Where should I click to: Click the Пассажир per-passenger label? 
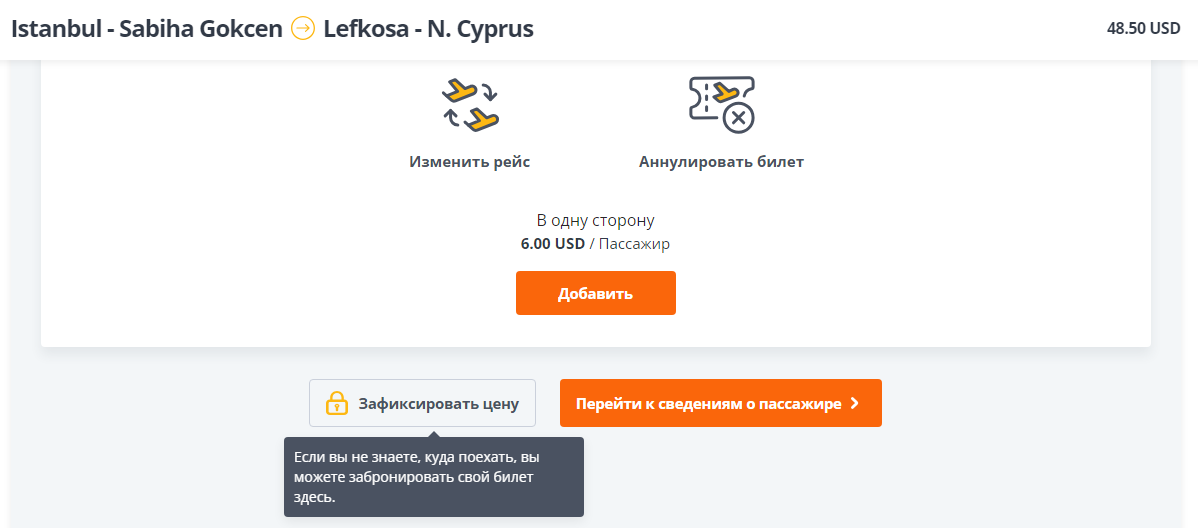point(634,244)
